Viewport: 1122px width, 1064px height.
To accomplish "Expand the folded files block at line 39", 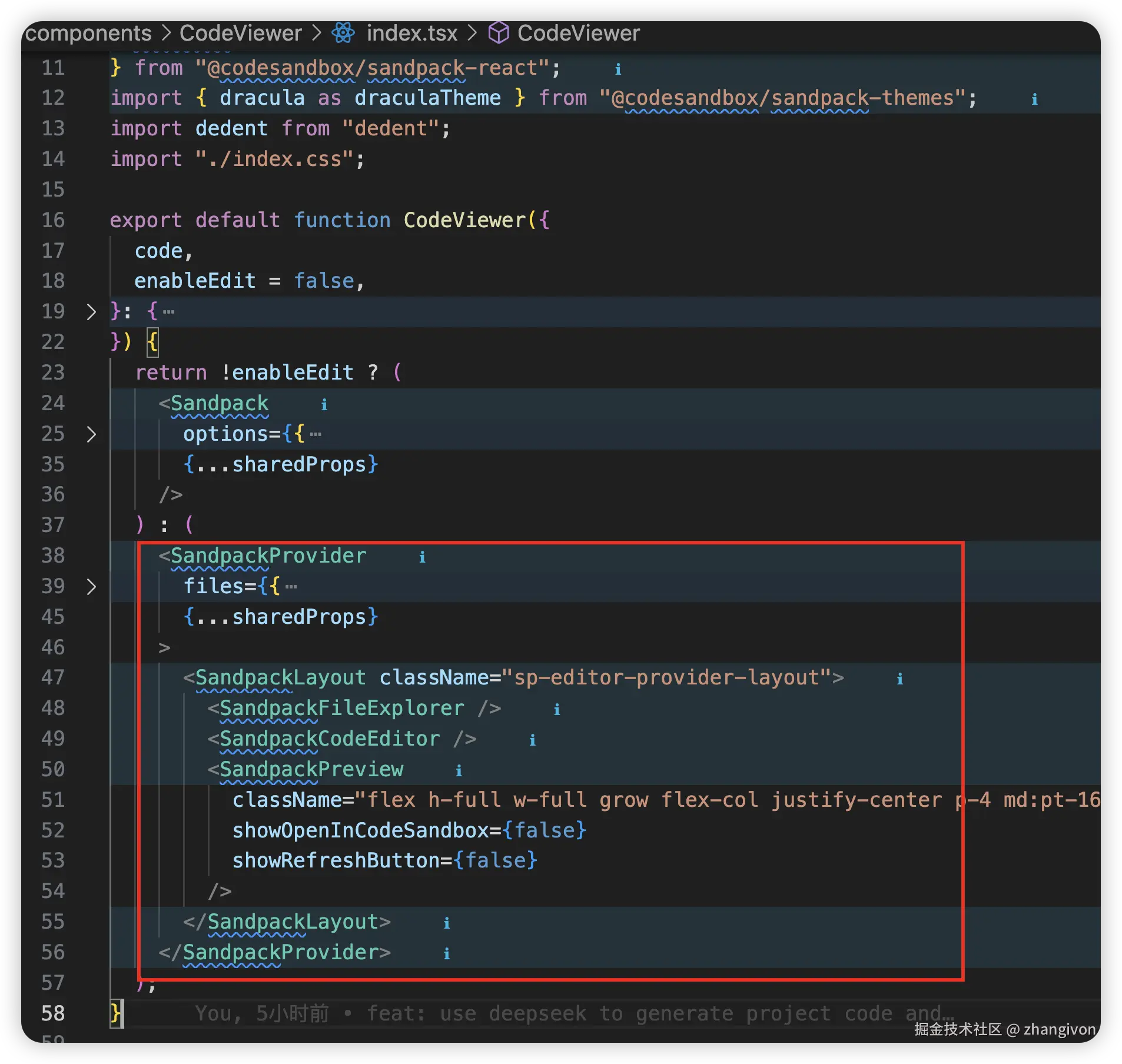I will [x=91, y=586].
